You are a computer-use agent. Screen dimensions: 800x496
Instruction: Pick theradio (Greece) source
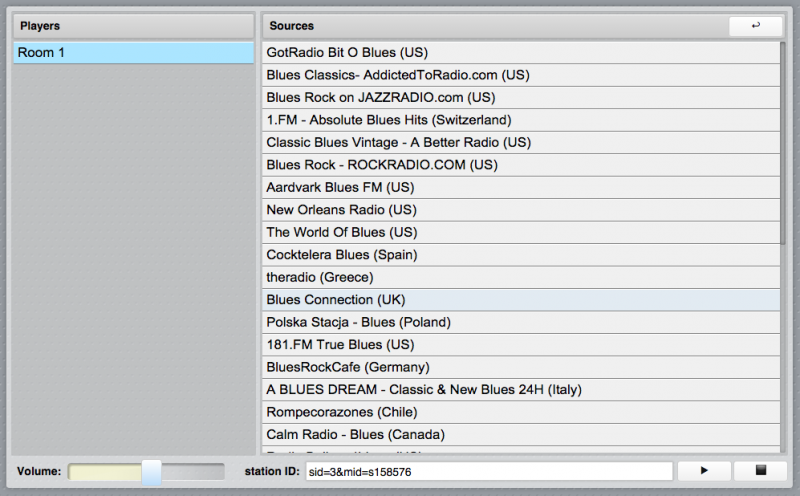coord(521,277)
